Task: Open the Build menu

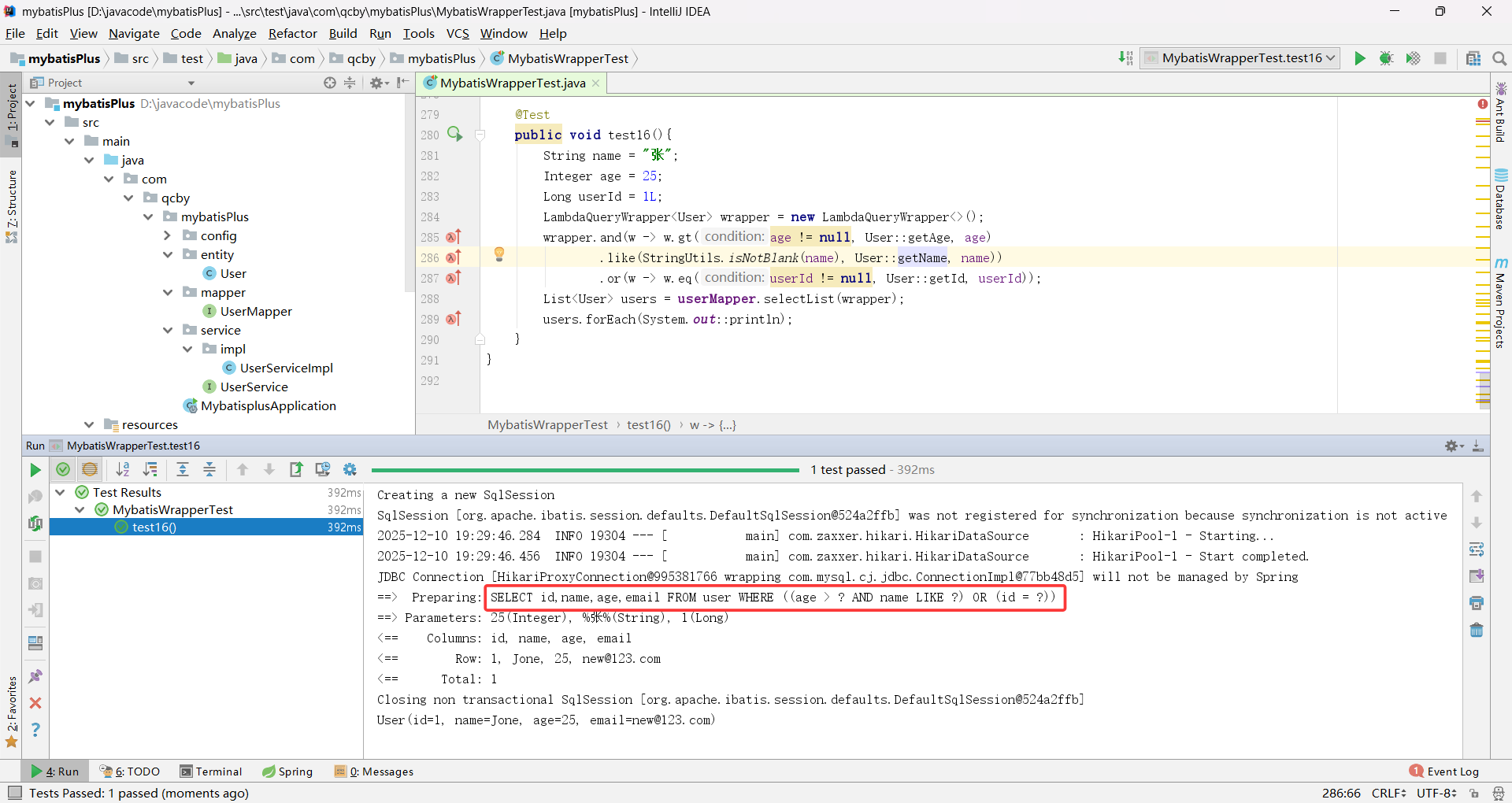Action: tap(343, 33)
